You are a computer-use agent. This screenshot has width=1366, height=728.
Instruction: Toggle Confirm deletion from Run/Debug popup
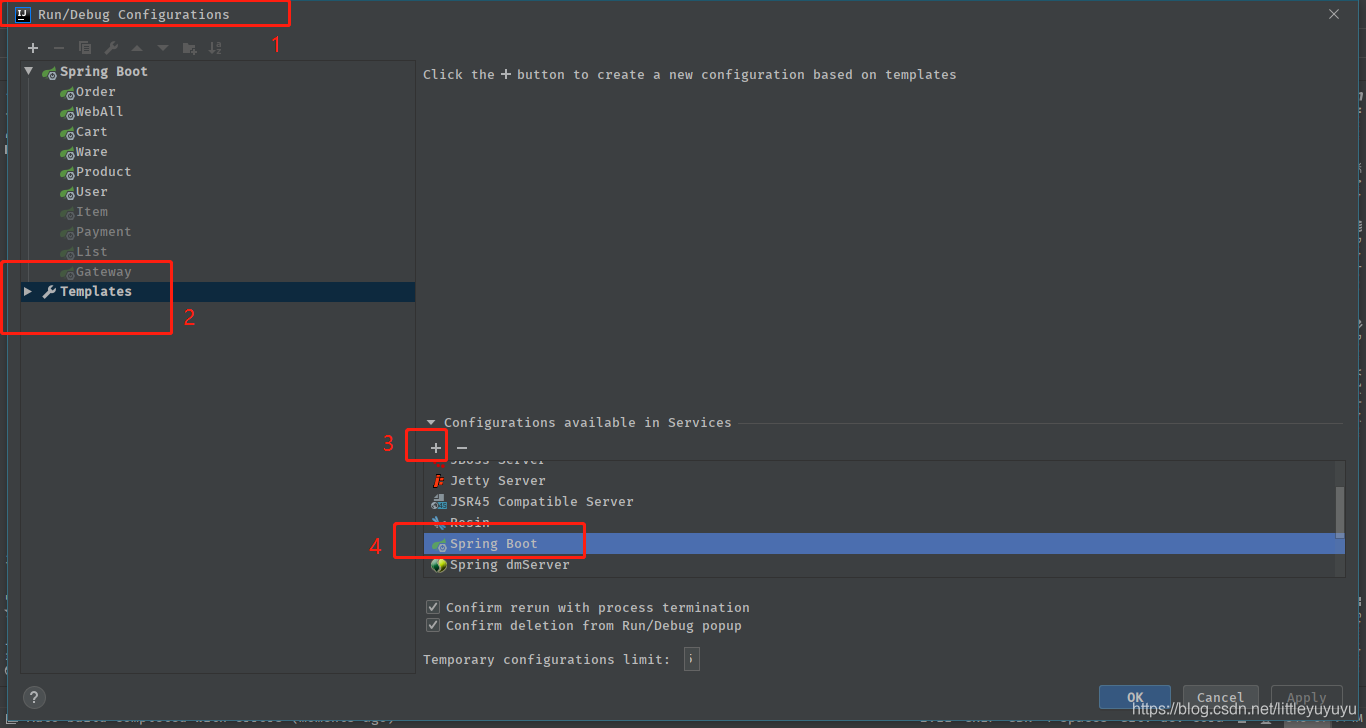[433, 625]
